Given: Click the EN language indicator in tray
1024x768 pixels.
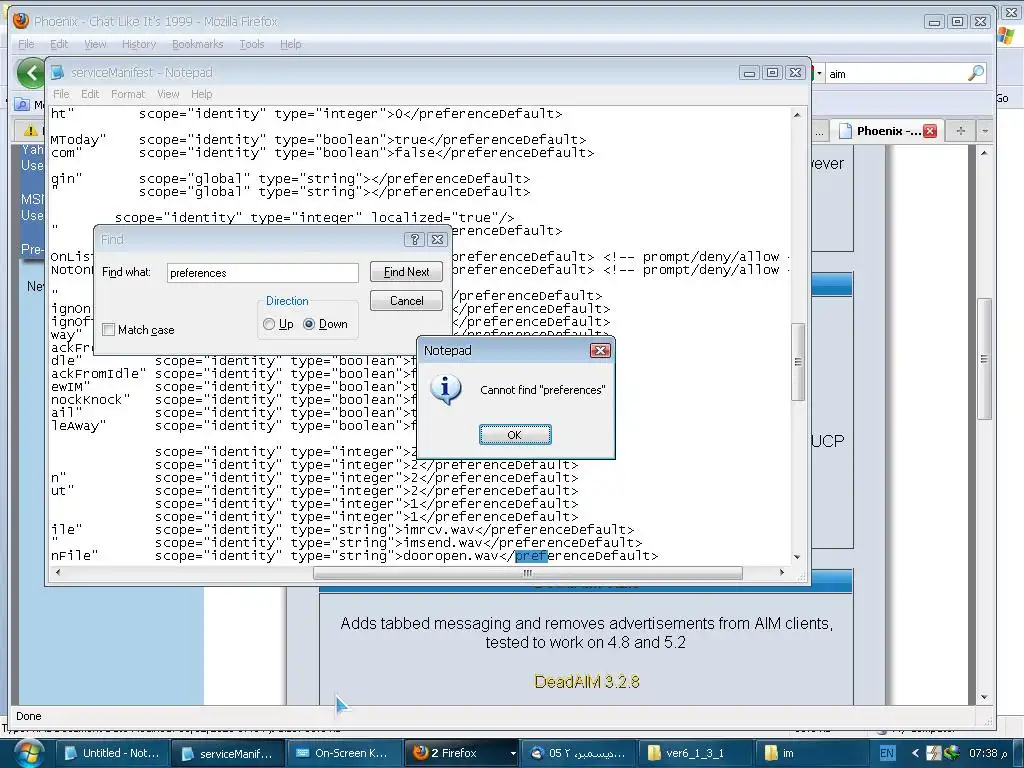Looking at the screenshot, I should tap(886, 753).
